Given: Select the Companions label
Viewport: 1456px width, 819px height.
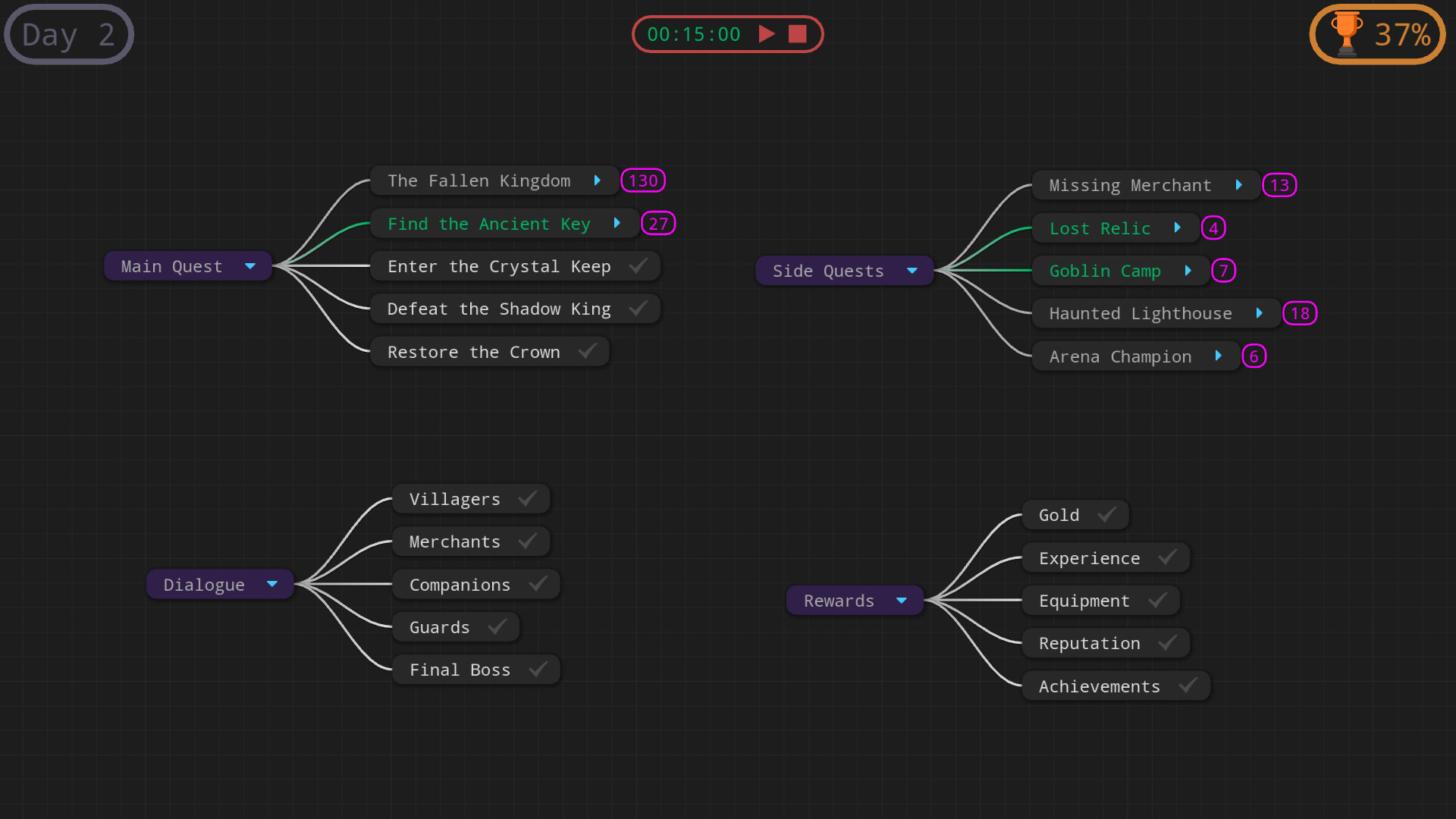Looking at the screenshot, I should [x=460, y=585].
